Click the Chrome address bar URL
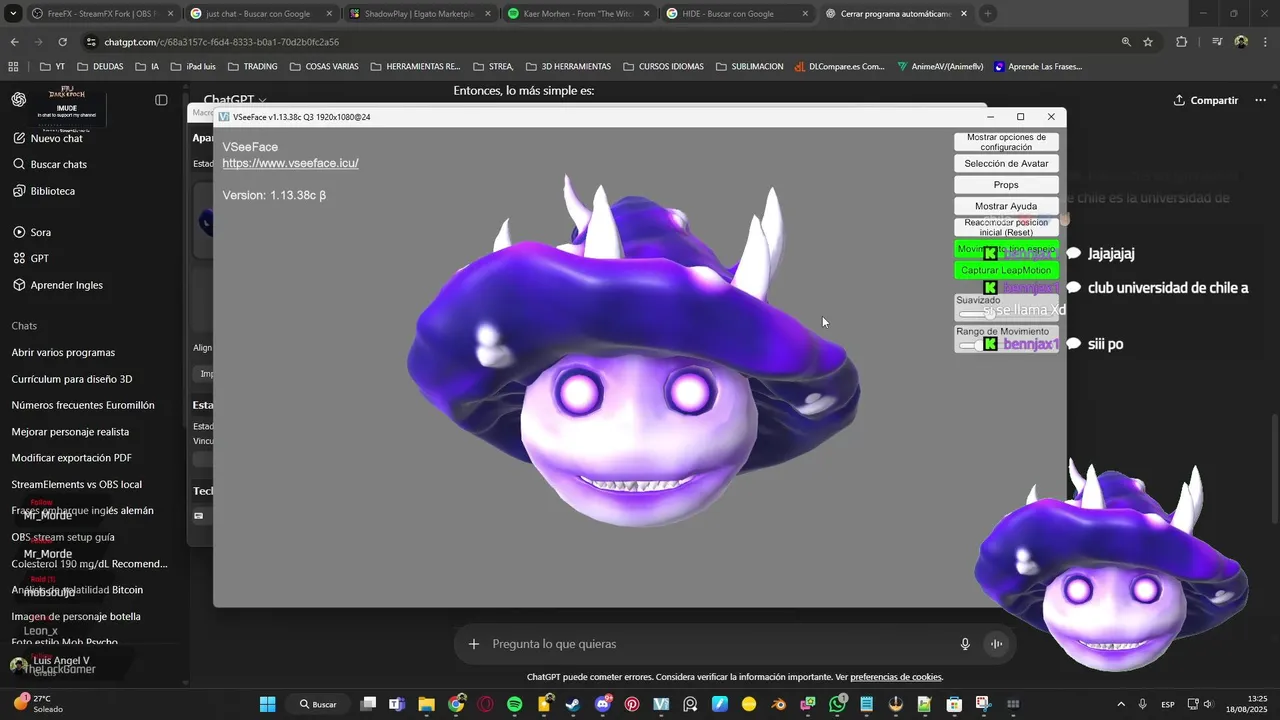Image resolution: width=1280 pixels, height=720 pixels. click(221, 42)
